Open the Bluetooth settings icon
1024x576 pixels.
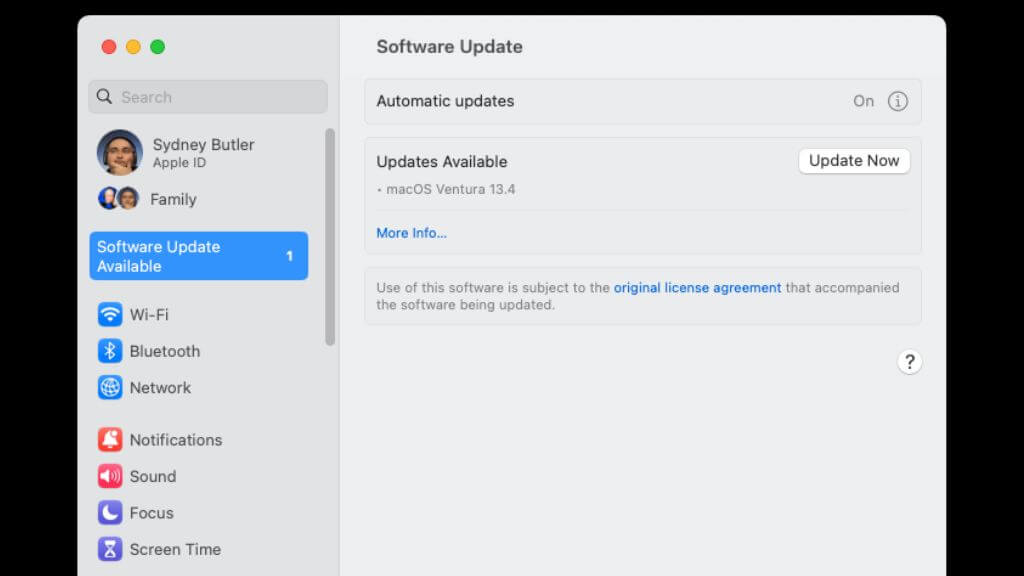click(x=110, y=351)
